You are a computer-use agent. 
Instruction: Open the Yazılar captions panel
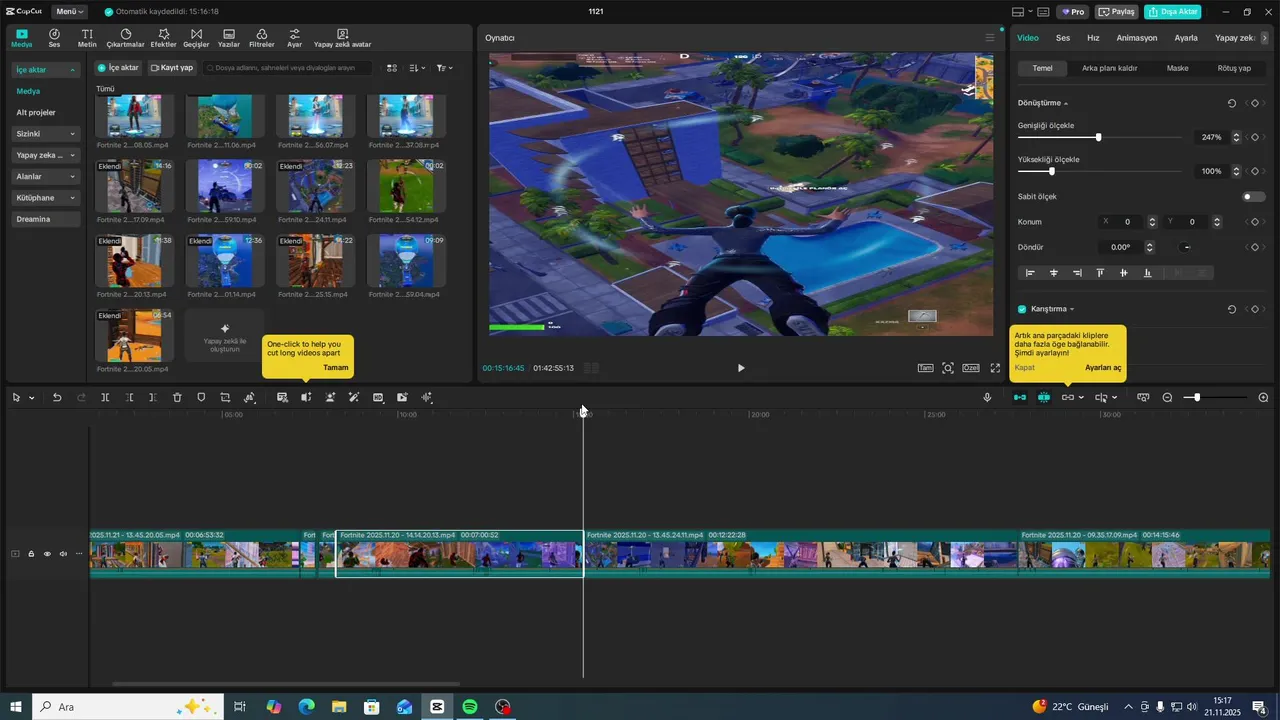[229, 38]
